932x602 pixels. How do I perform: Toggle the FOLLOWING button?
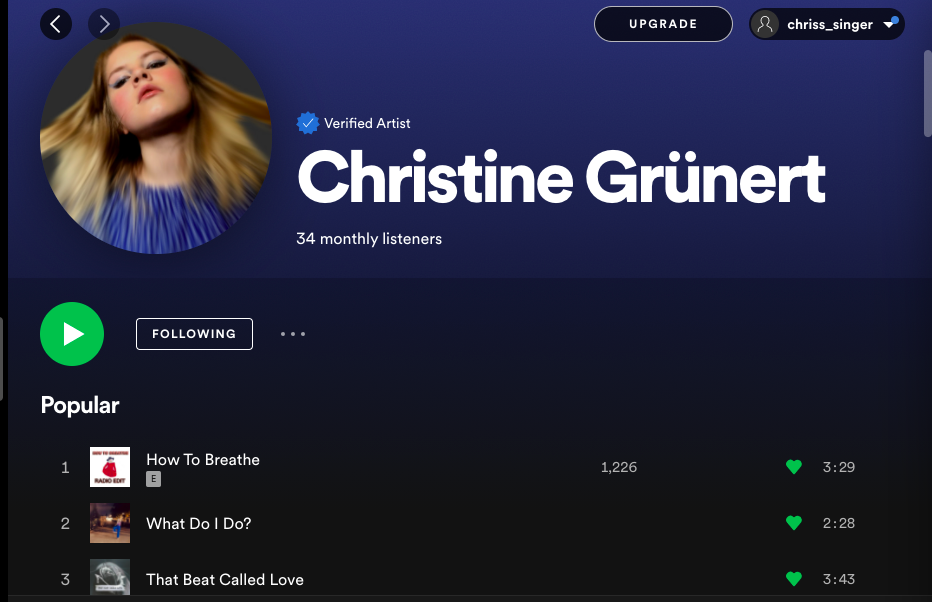coord(194,334)
